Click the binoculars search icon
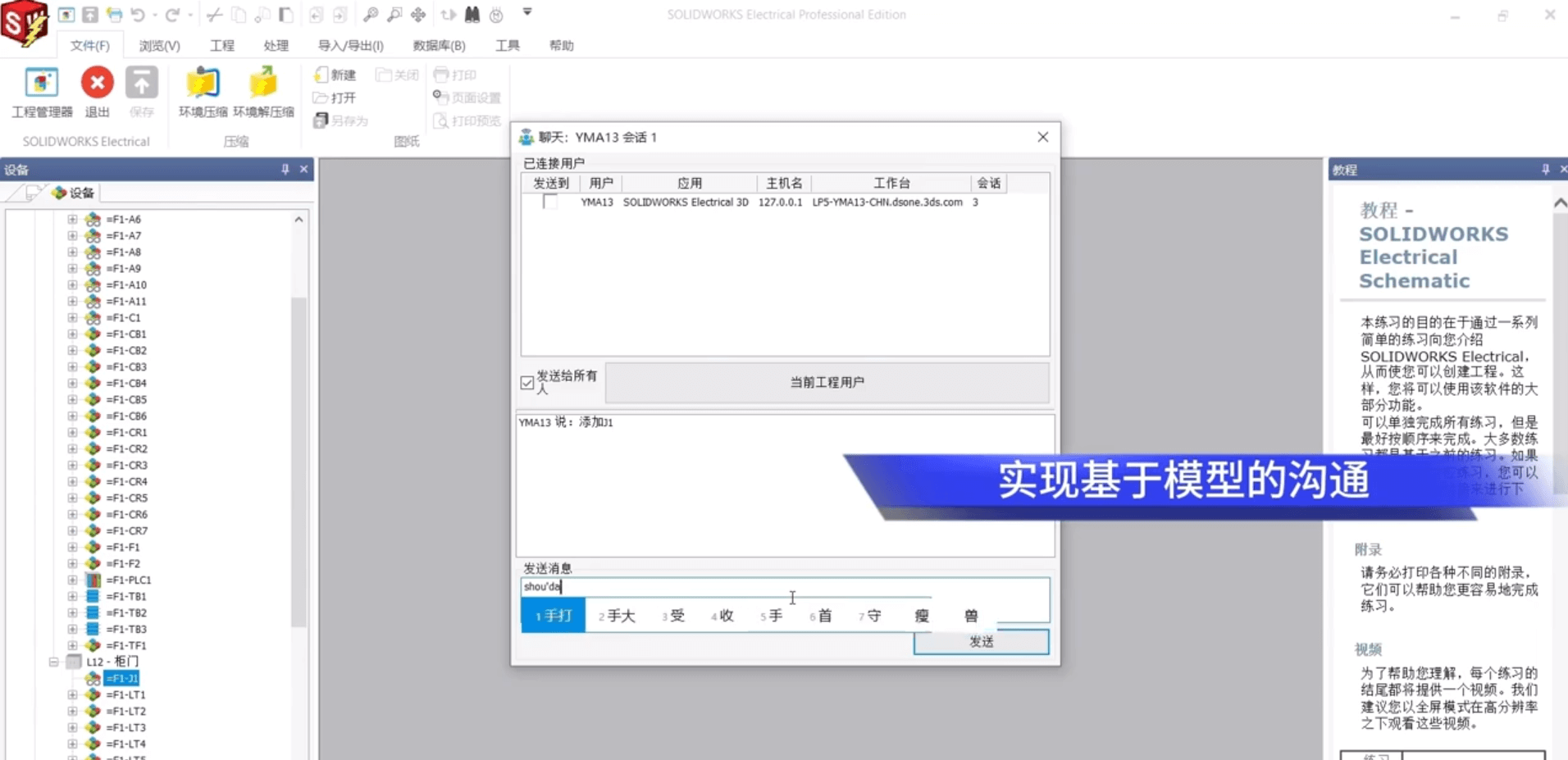1568x760 pixels. (x=472, y=14)
